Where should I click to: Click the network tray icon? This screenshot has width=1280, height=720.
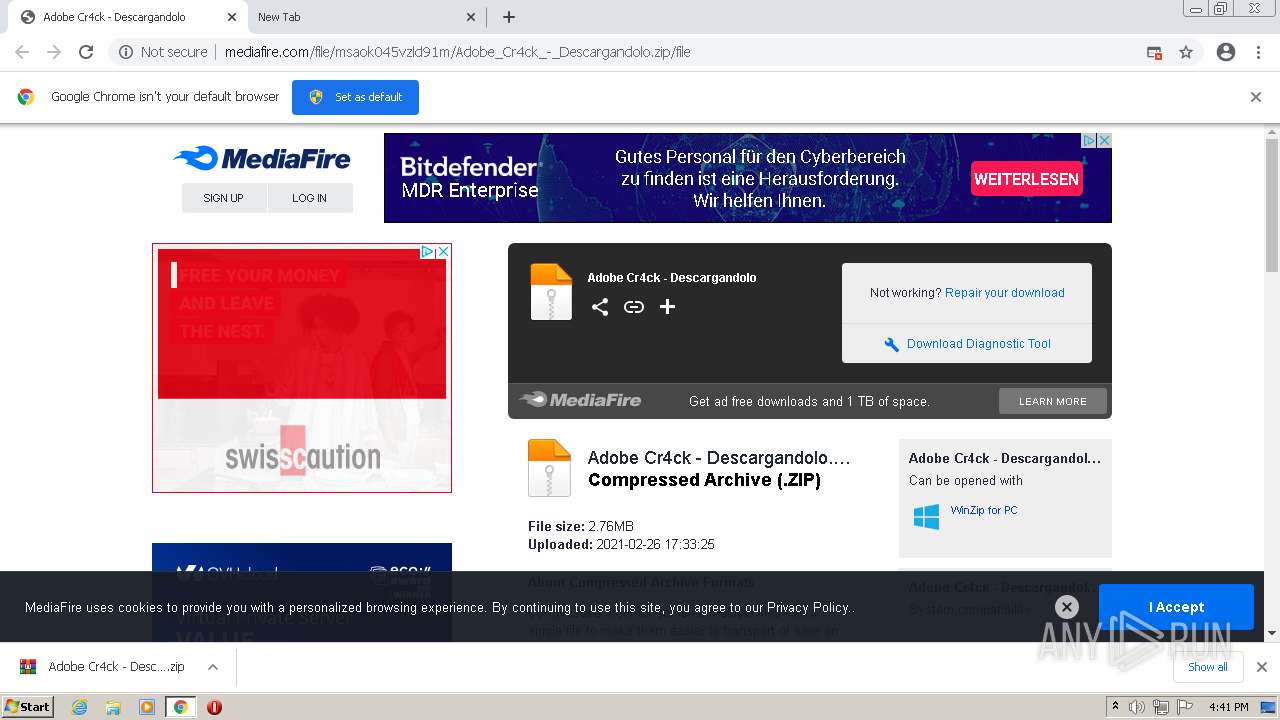[1161, 707]
